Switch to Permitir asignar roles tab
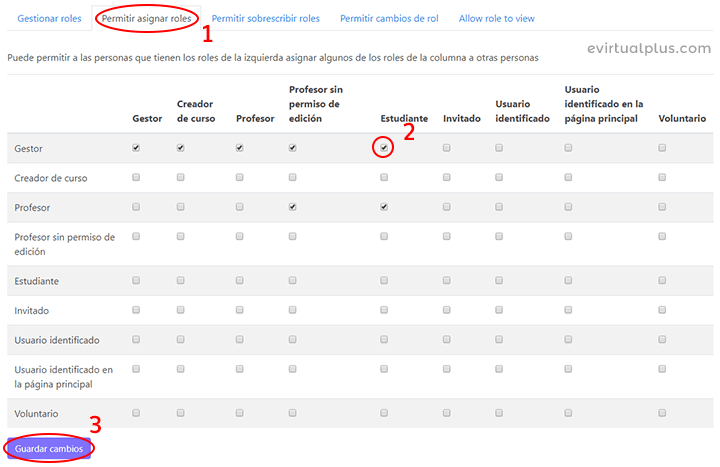Image resolution: width=720 pixels, height=467 pixels. pos(146,18)
